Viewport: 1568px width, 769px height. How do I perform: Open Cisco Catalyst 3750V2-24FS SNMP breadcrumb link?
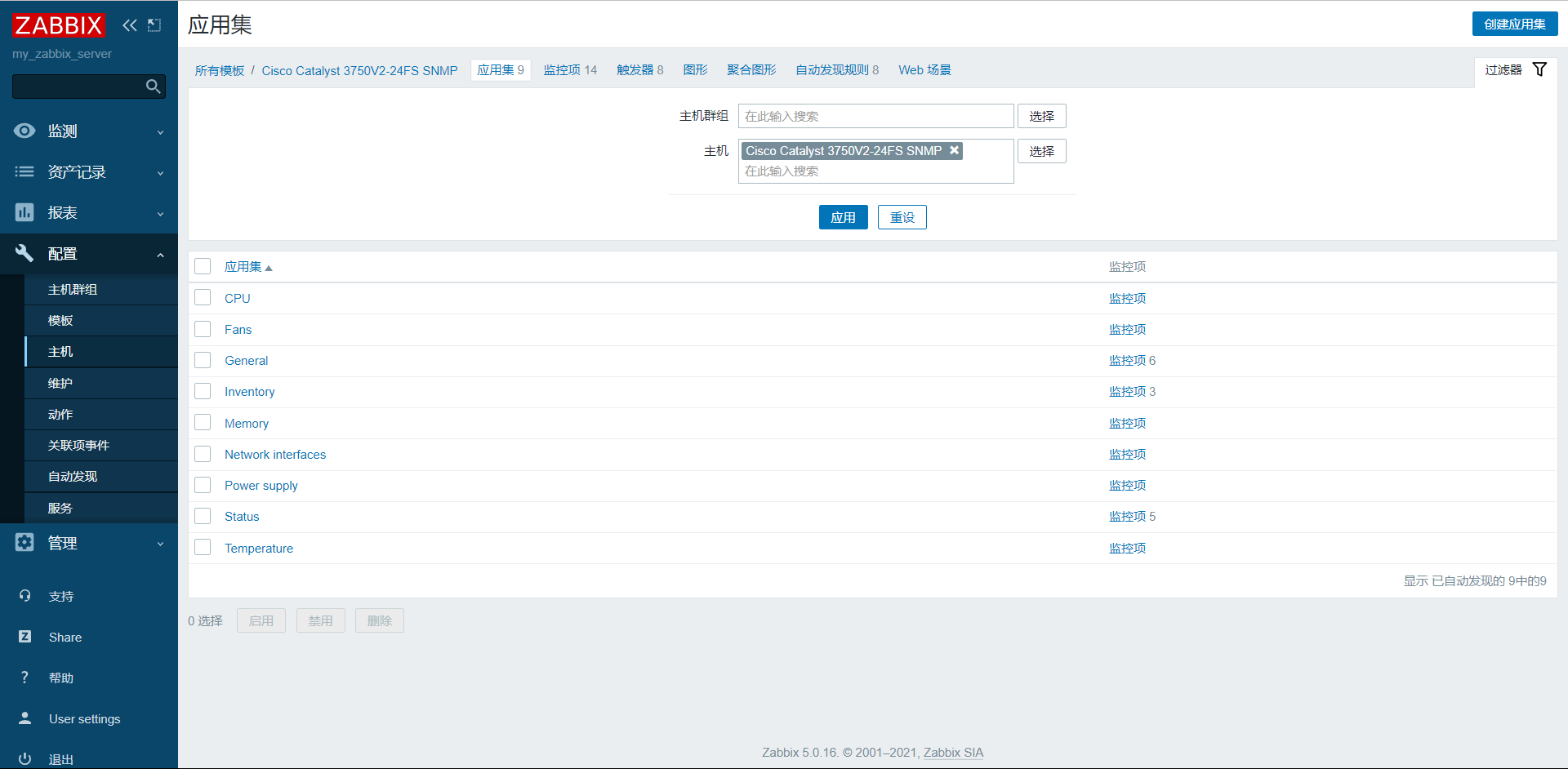[359, 71]
